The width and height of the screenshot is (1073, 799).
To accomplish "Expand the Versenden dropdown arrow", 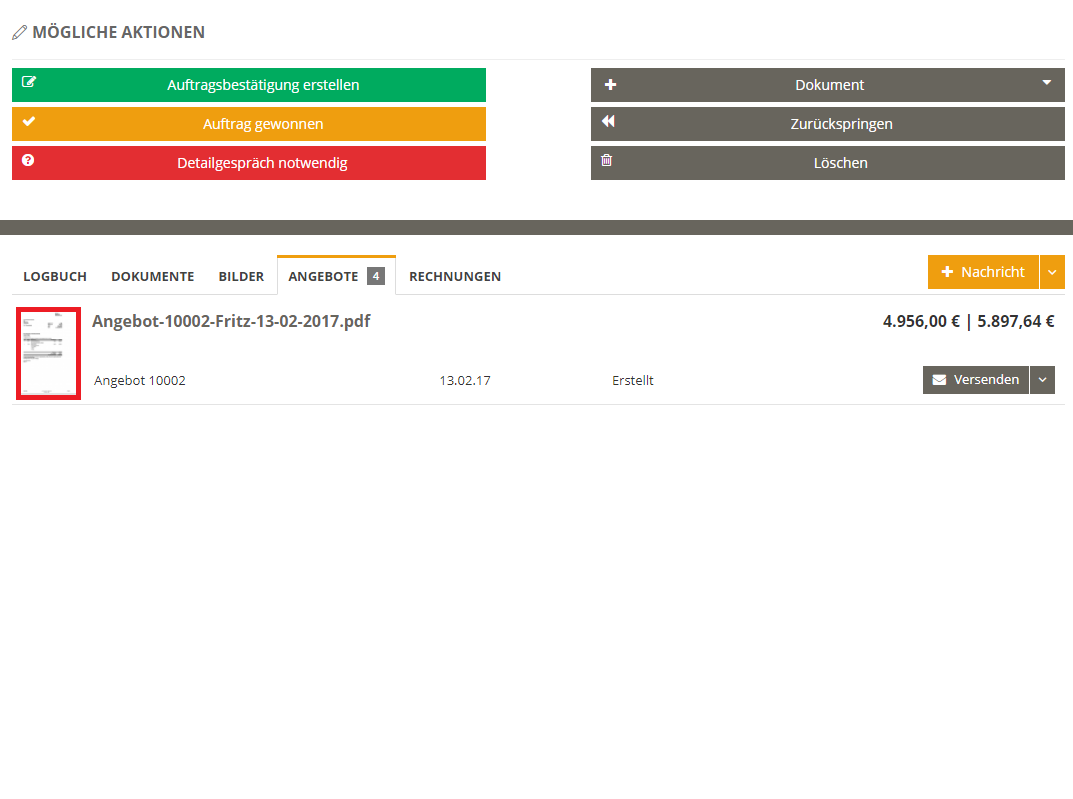I will click(x=1042, y=380).
